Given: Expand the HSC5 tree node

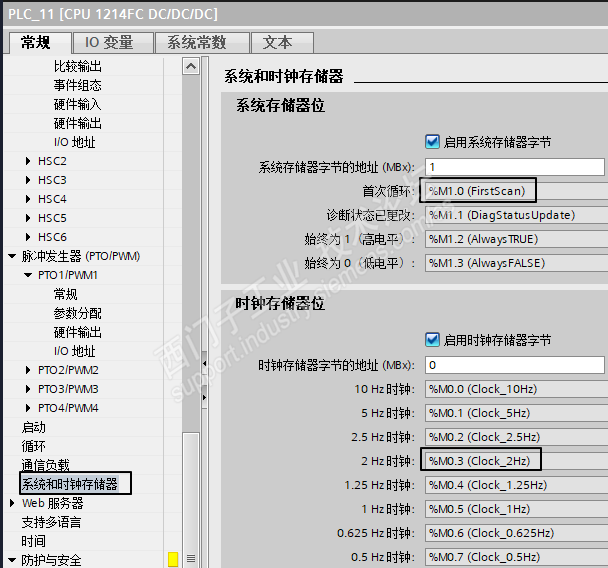Looking at the screenshot, I should [28, 218].
